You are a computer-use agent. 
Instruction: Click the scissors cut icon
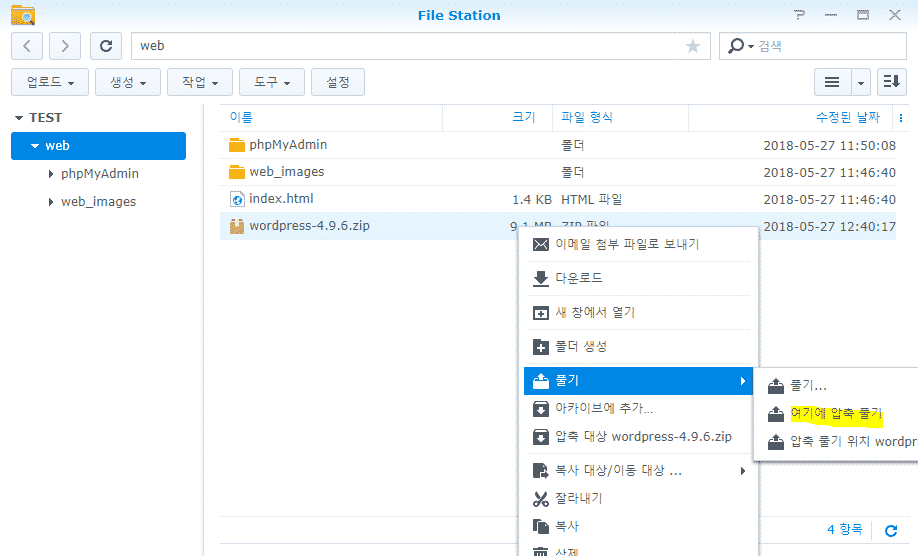pos(540,499)
